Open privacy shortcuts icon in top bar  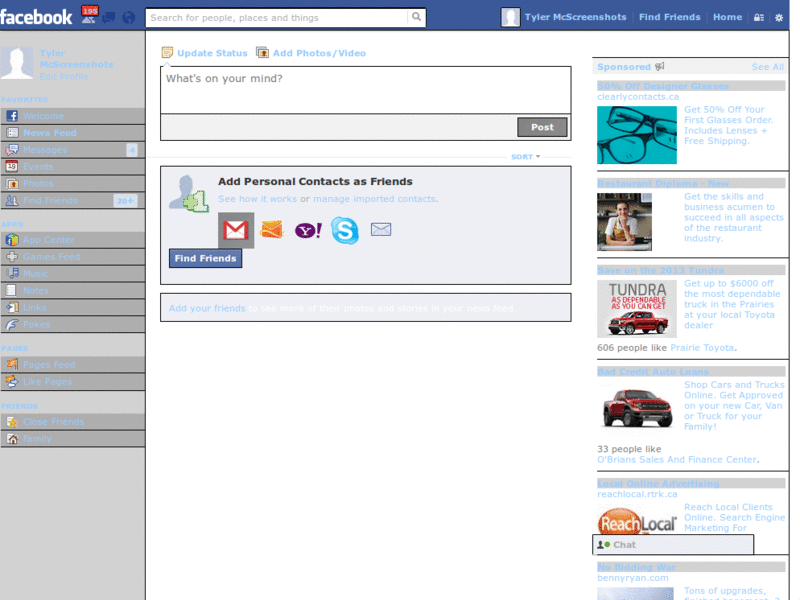[759, 17]
